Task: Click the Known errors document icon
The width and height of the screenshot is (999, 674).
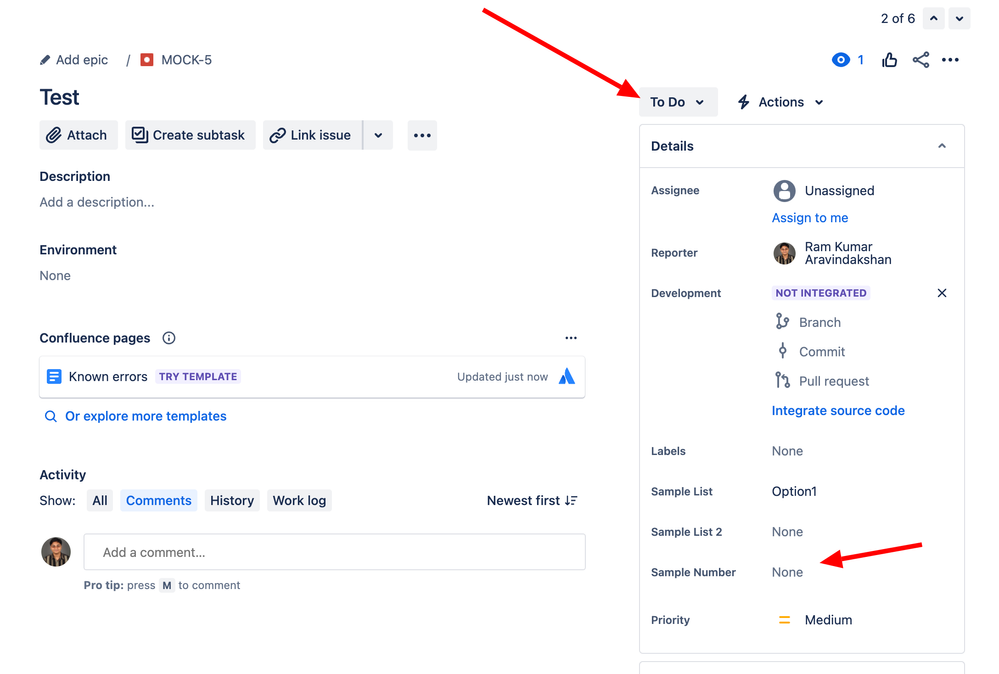Action: pyautogui.click(x=54, y=376)
